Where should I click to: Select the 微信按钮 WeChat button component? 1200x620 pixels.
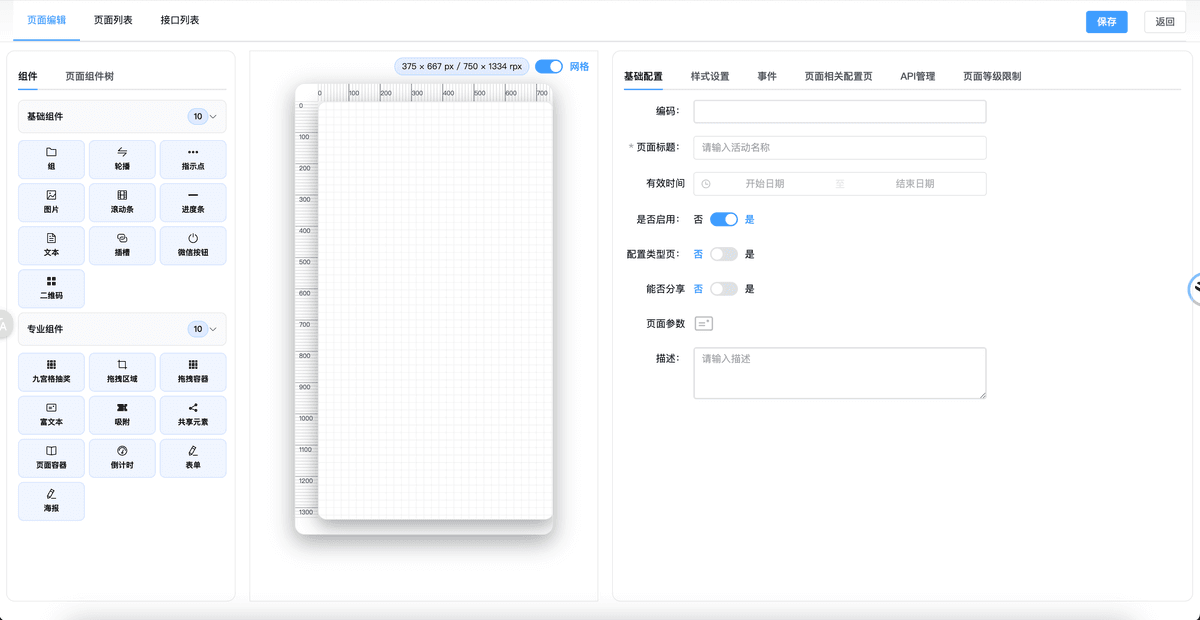click(193, 244)
